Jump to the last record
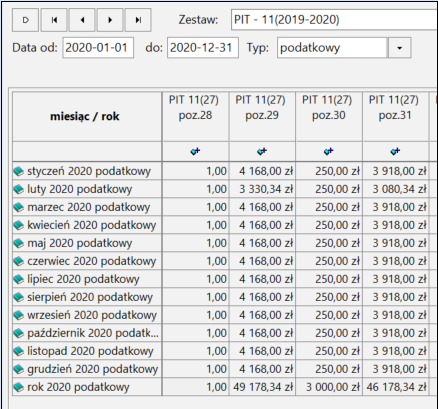The height and width of the screenshot is (409, 438). (138, 20)
